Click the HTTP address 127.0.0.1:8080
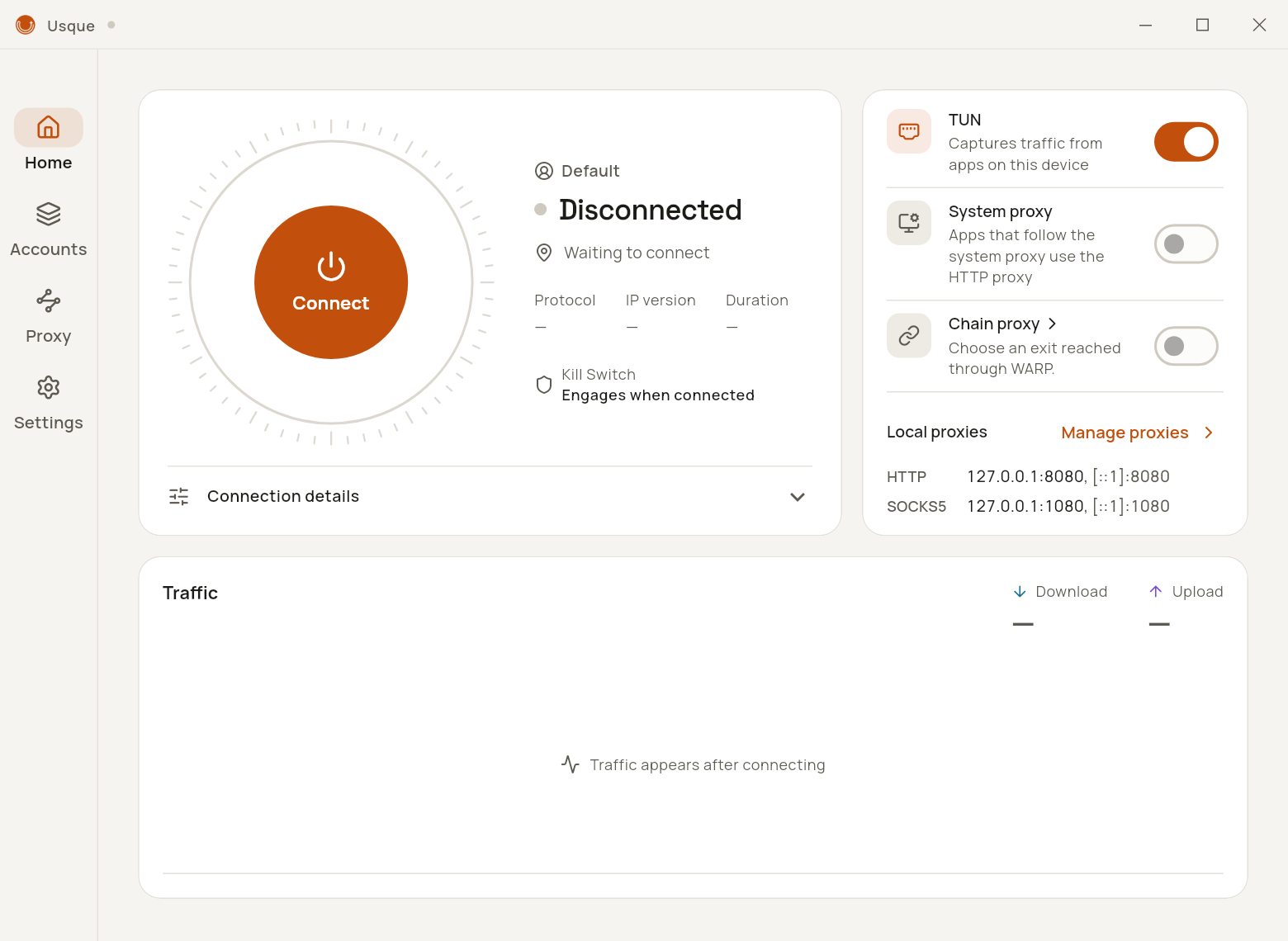 (1025, 476)
